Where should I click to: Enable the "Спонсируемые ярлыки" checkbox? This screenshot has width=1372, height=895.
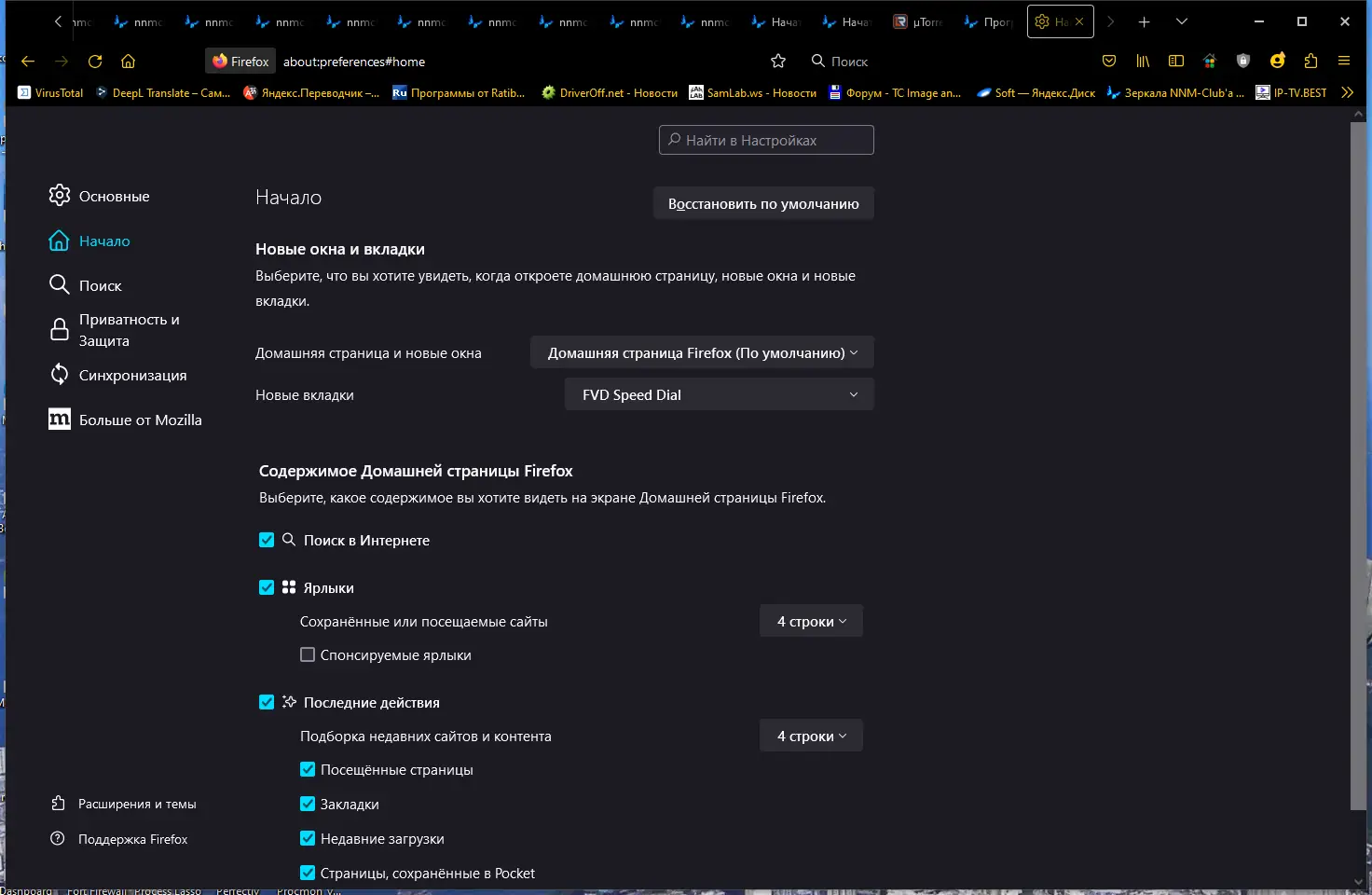coord(308,654)
